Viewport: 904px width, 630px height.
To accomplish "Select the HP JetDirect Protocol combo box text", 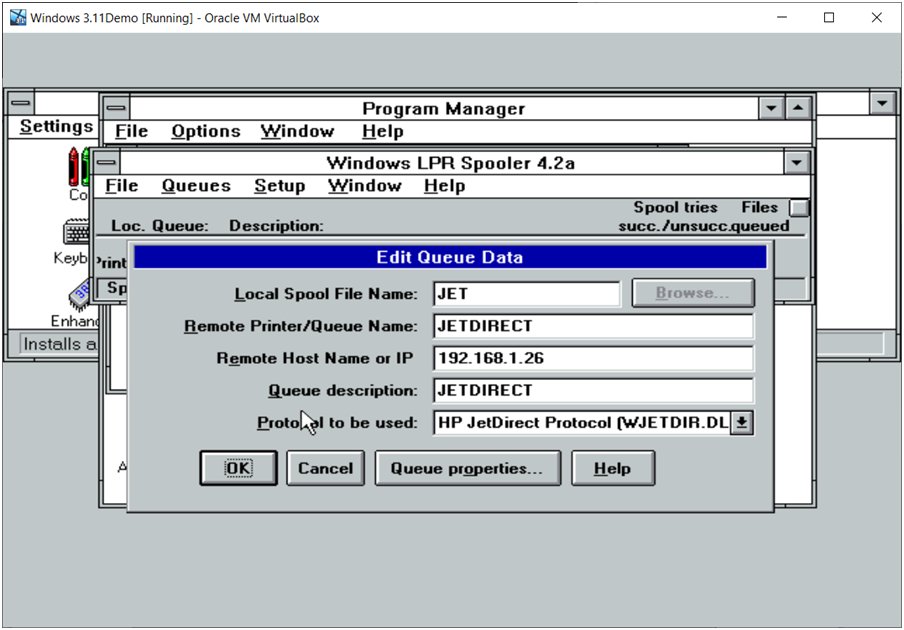I will [x=582, y=422].
